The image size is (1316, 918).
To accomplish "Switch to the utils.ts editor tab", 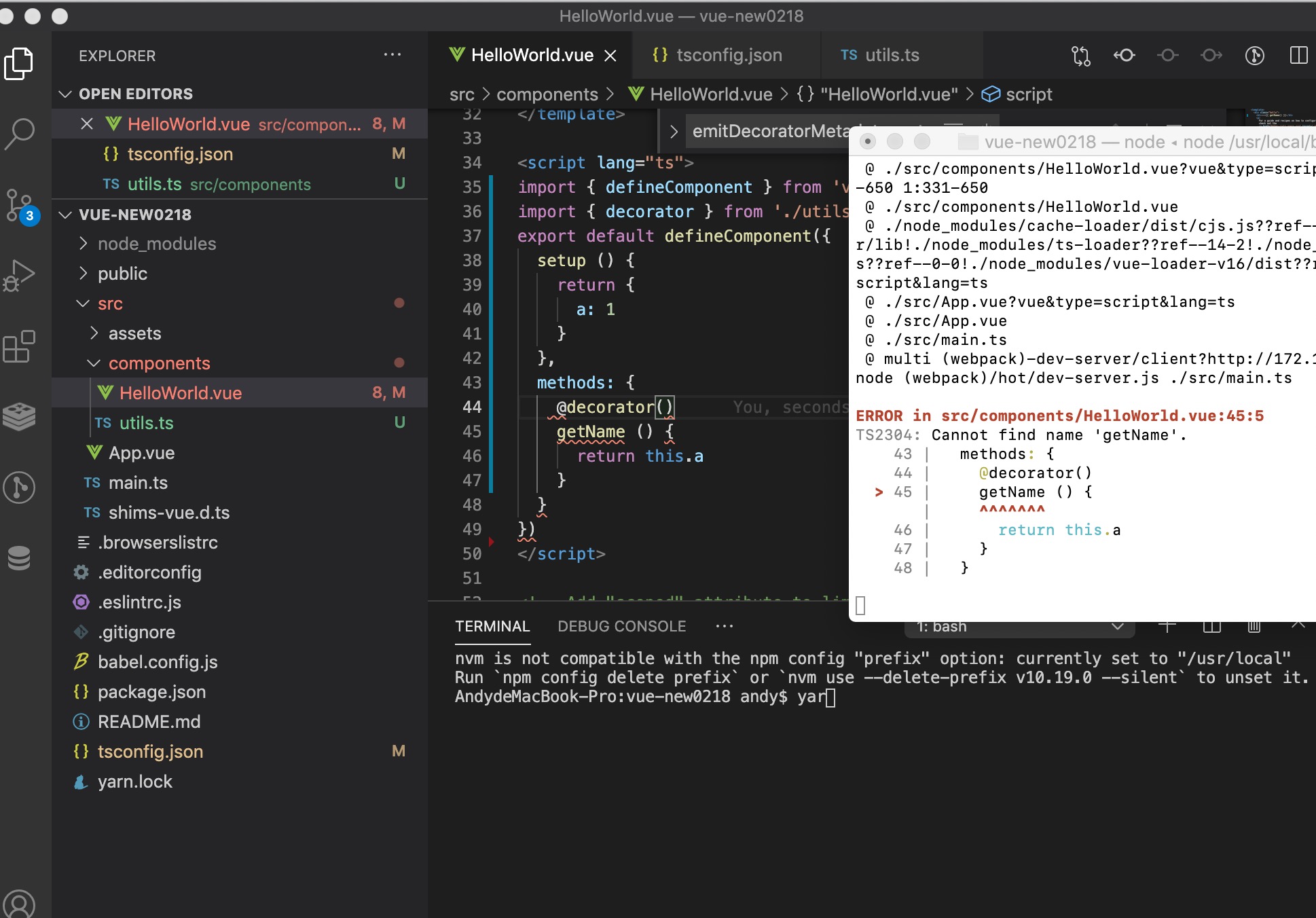I will pos(901,56).
